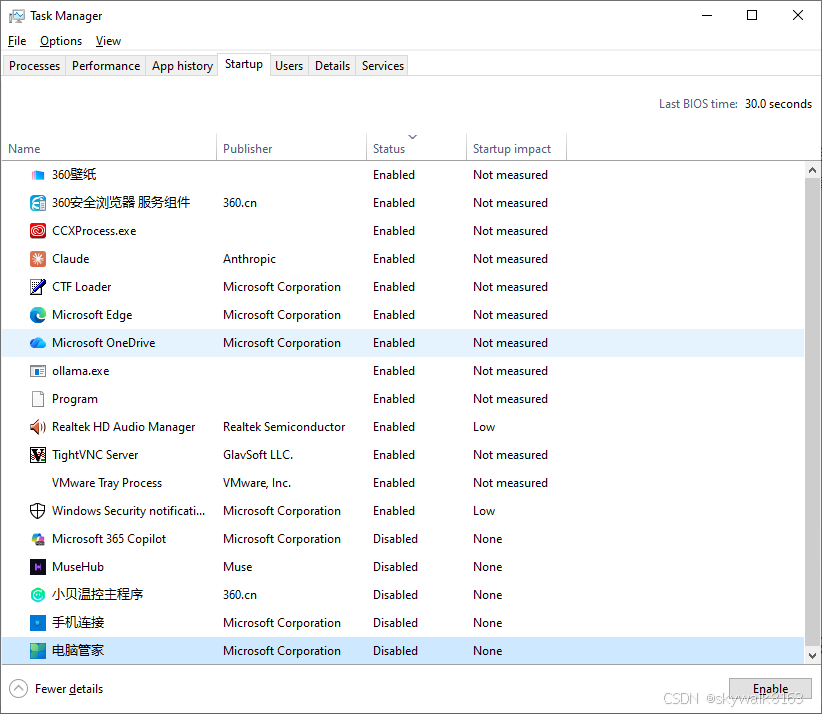Image resolution: width=822 pixels, height=714 pixels.
Task: Select the VMware Tray Process row
Action: click(403, 483)
